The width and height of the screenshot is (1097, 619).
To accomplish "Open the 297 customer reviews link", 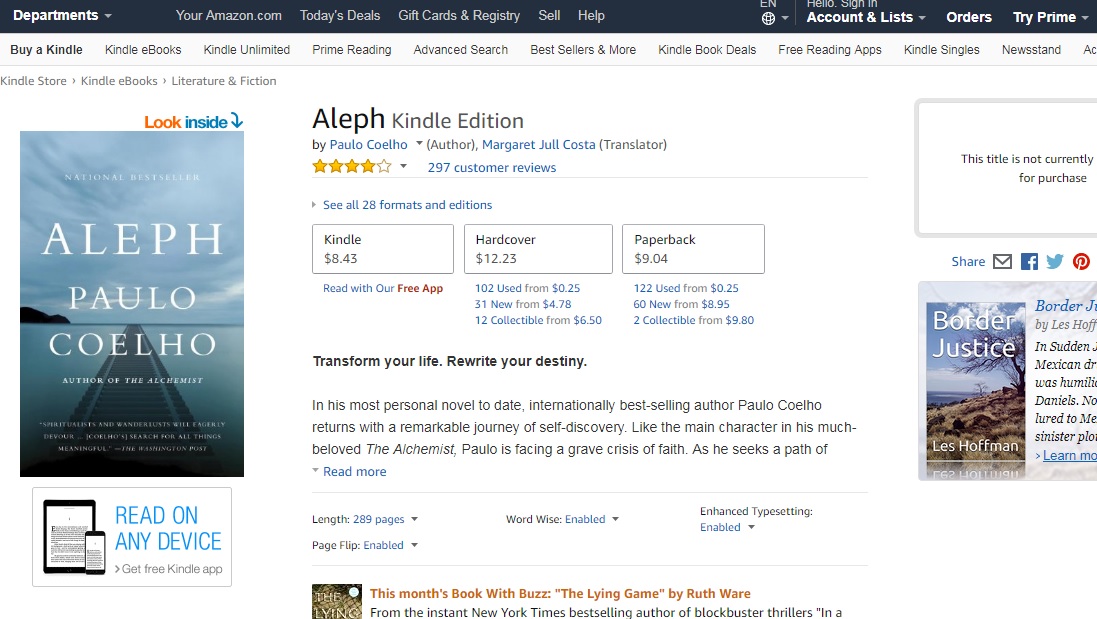I will click(x=491, y=168).
